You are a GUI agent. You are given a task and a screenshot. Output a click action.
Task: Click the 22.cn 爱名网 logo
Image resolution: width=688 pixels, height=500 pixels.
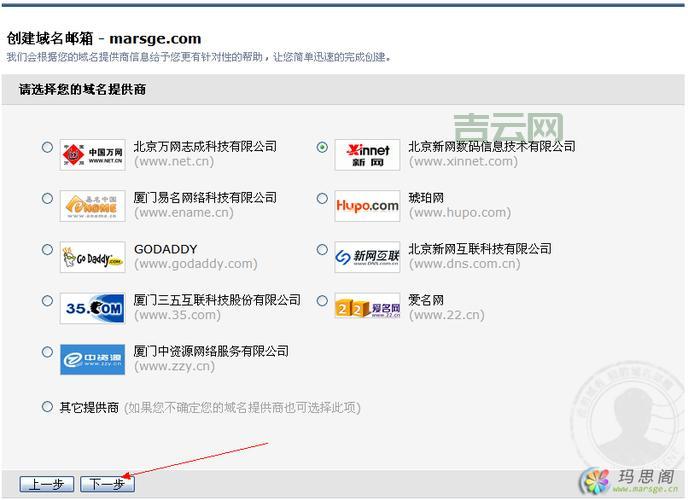point(367,306)
